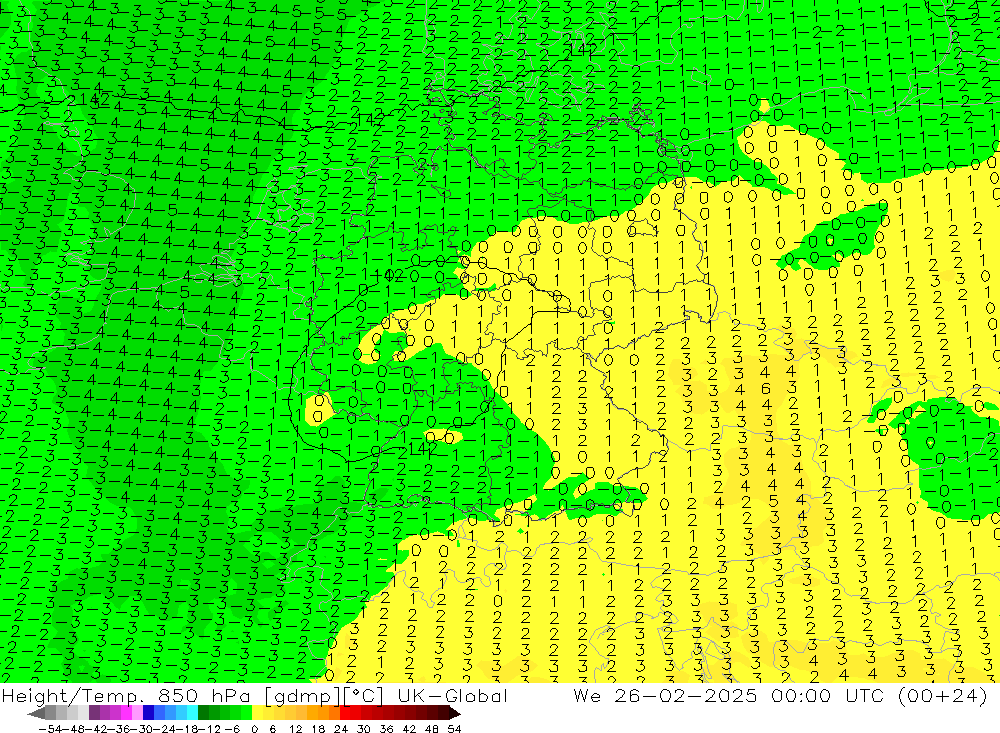Click the '[°C]' unit label
The width and height of the screenshot is (1000, 733).
pyautogui.click(x=364, y=696)
